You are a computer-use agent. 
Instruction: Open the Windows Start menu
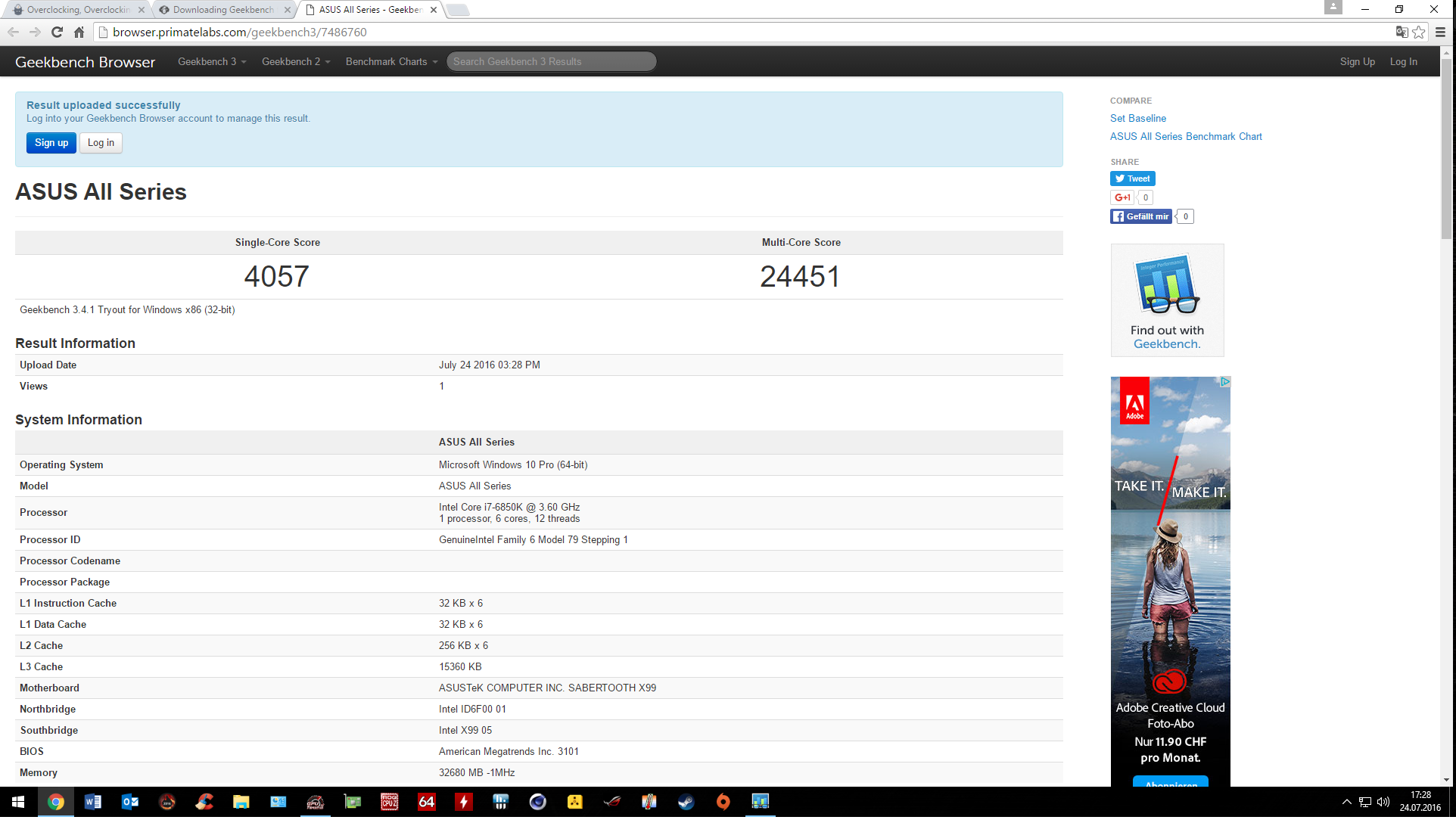pyautogui.click(x=18, y=802)
